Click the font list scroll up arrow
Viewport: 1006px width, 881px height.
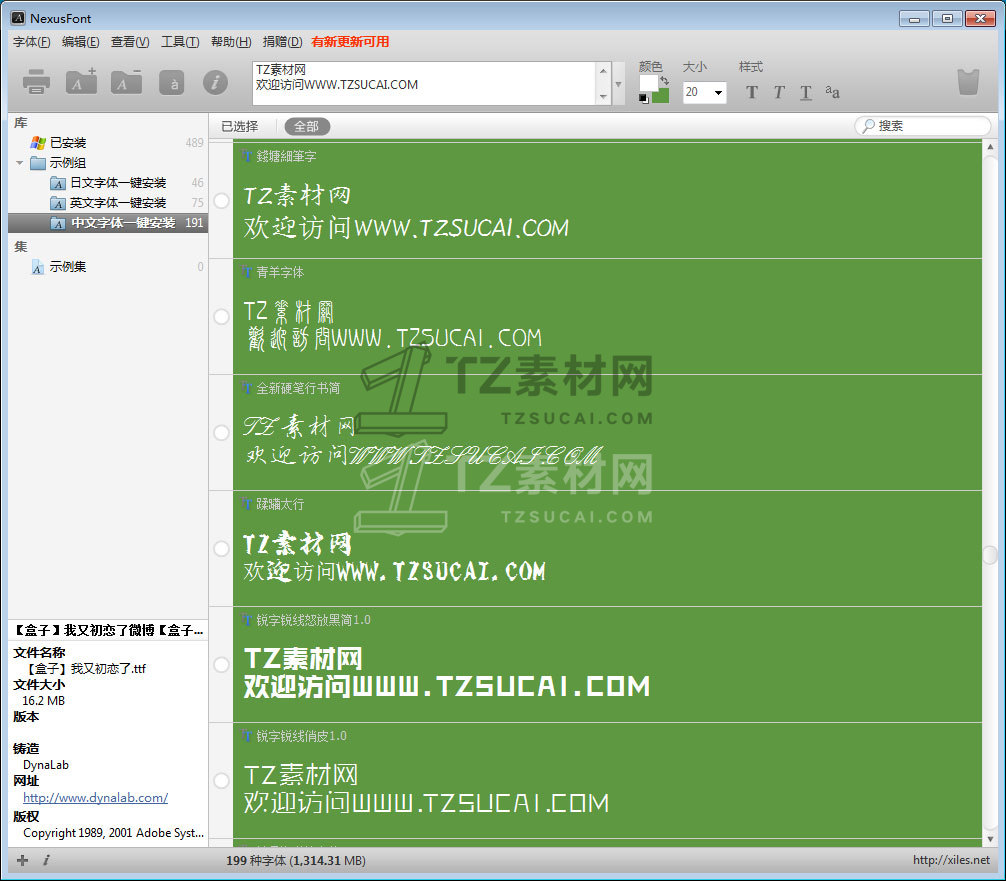991,147
